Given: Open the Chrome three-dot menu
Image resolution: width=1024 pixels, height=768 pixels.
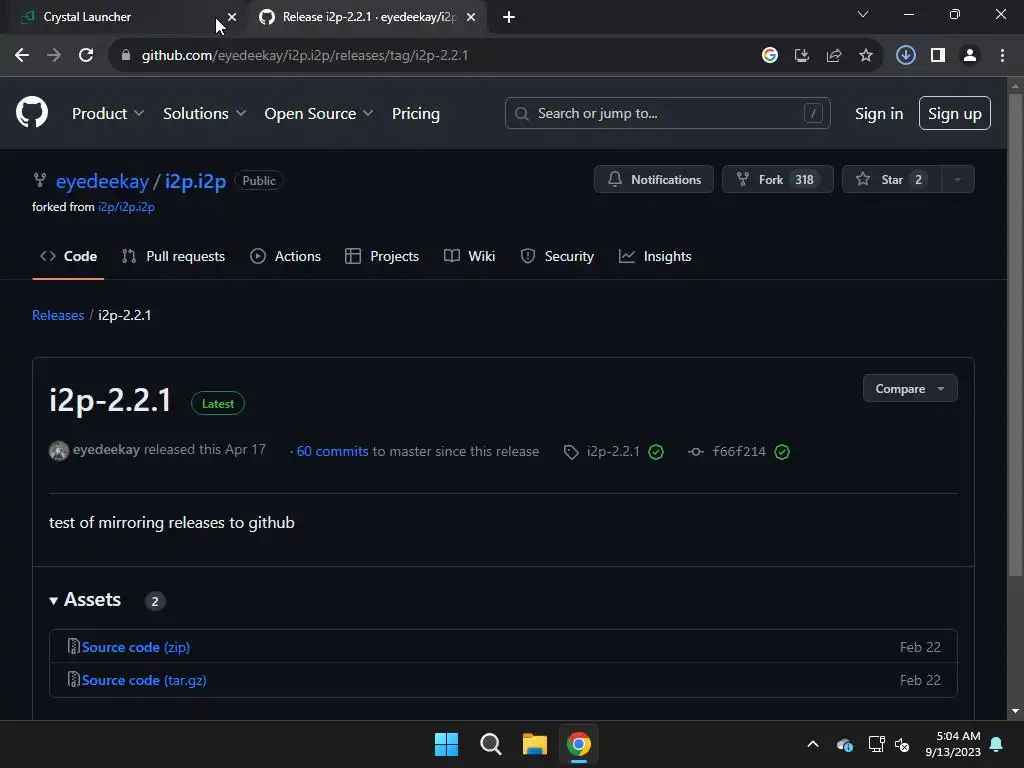Looking at the screenshot, I should click(1002, 56).
